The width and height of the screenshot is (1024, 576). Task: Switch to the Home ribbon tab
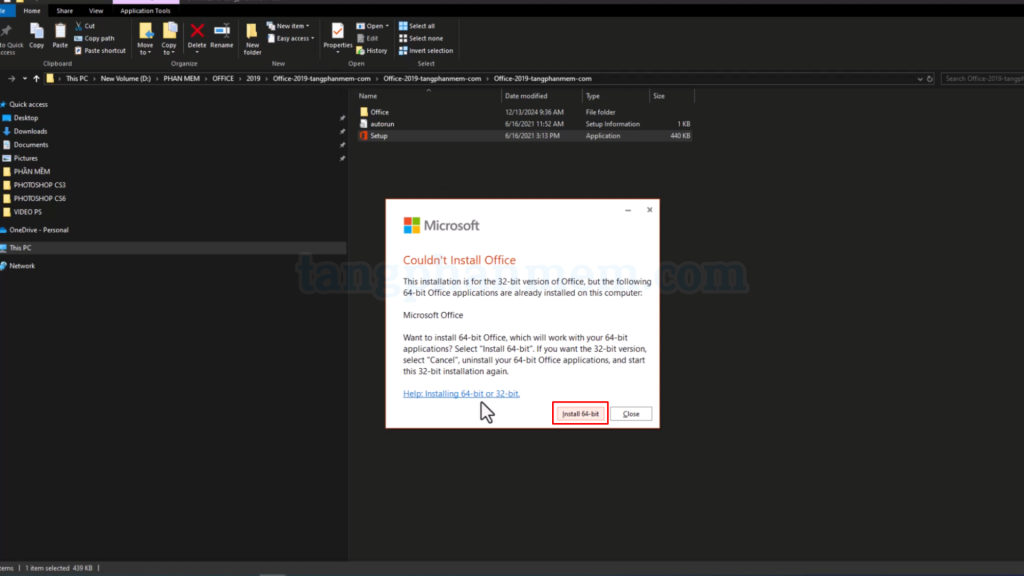tap(31, 10)
